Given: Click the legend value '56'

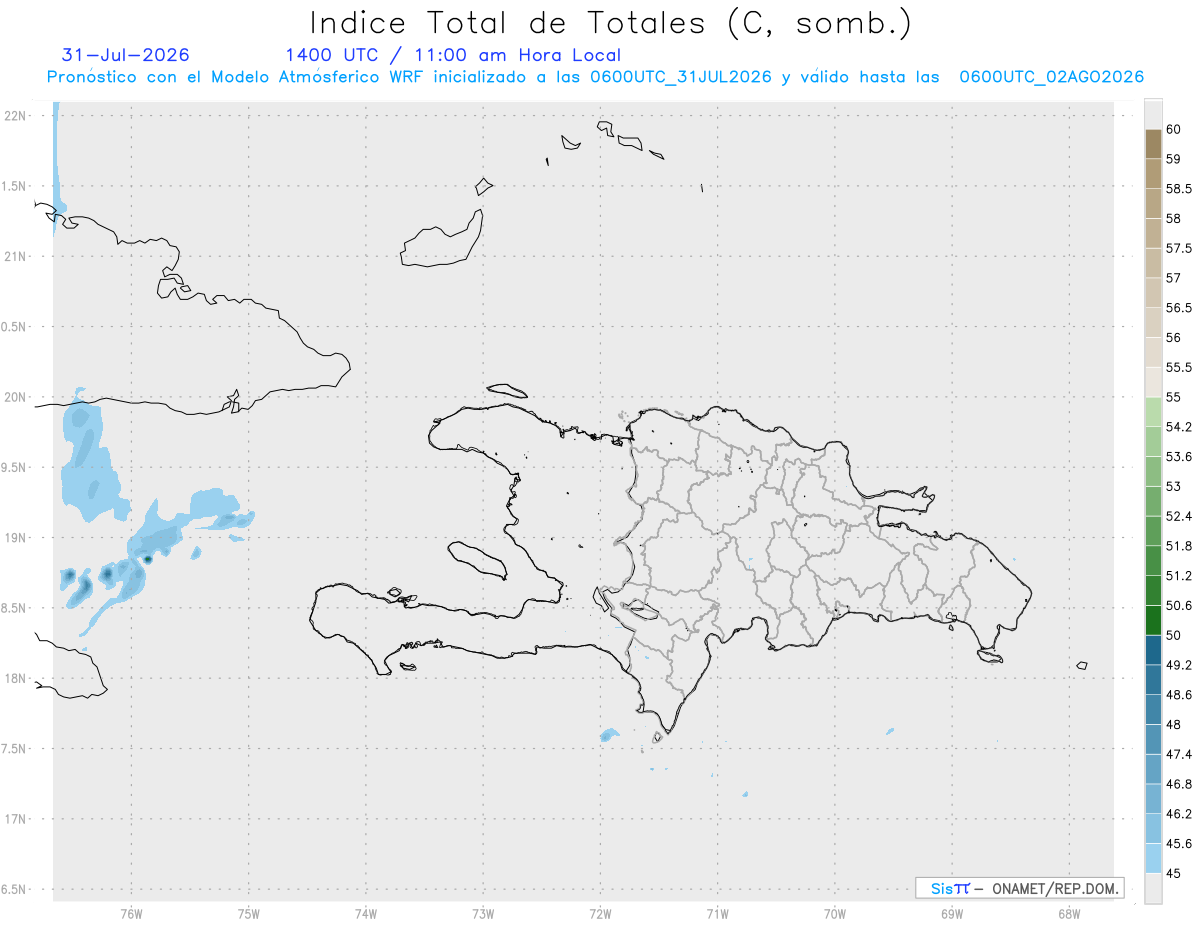Looking at the screenshot, I should click(x=1174, y=338).
